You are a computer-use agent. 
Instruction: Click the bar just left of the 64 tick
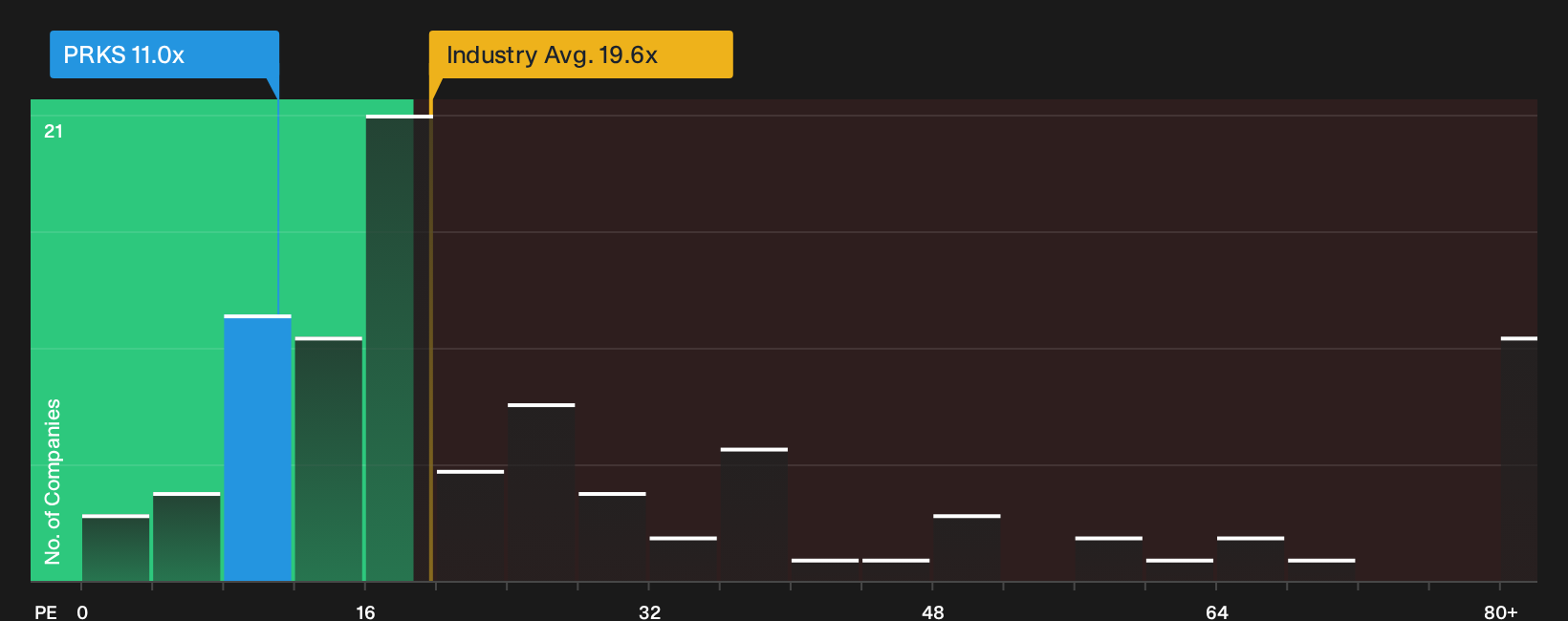click(1180, 569)
